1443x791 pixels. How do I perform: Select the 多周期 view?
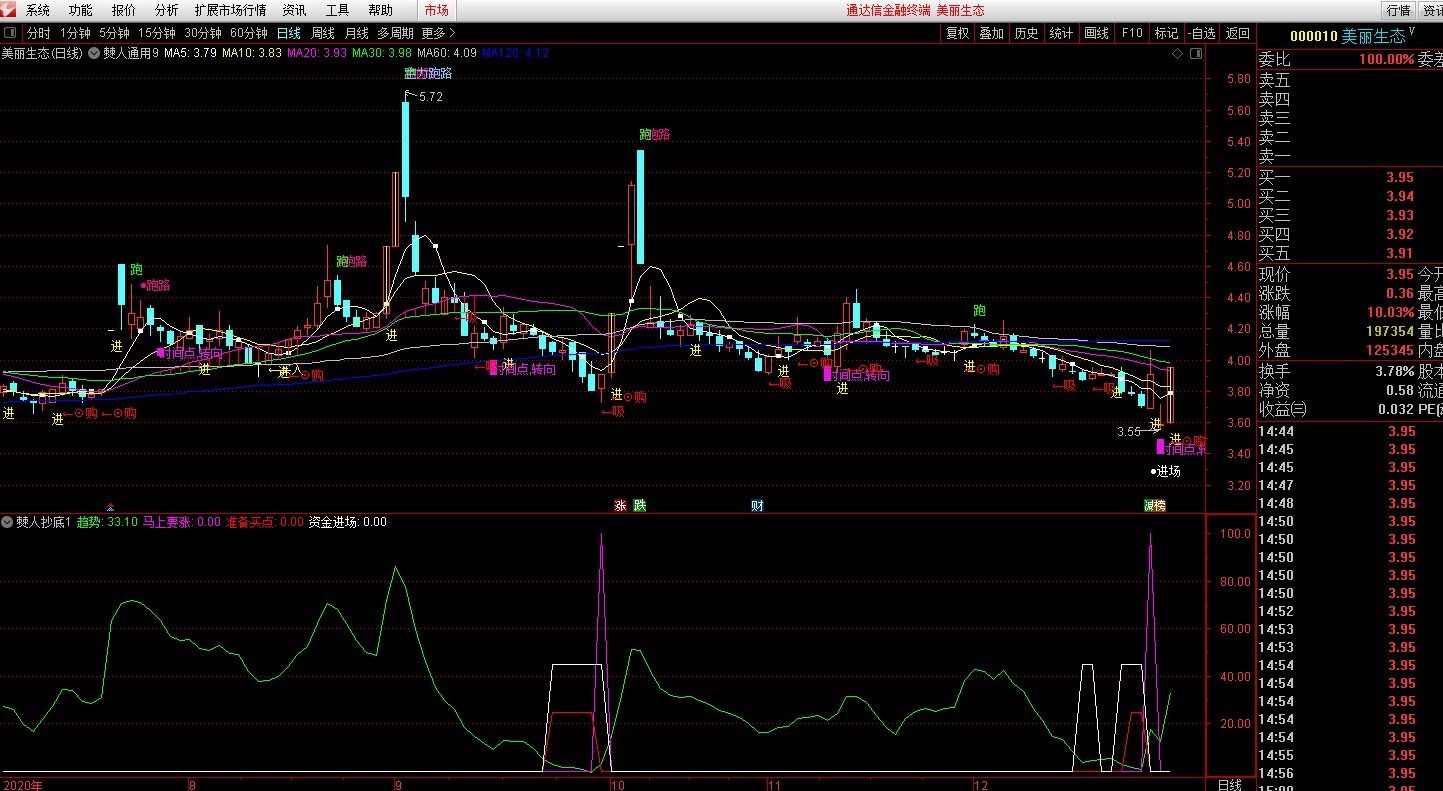point(395,33)
